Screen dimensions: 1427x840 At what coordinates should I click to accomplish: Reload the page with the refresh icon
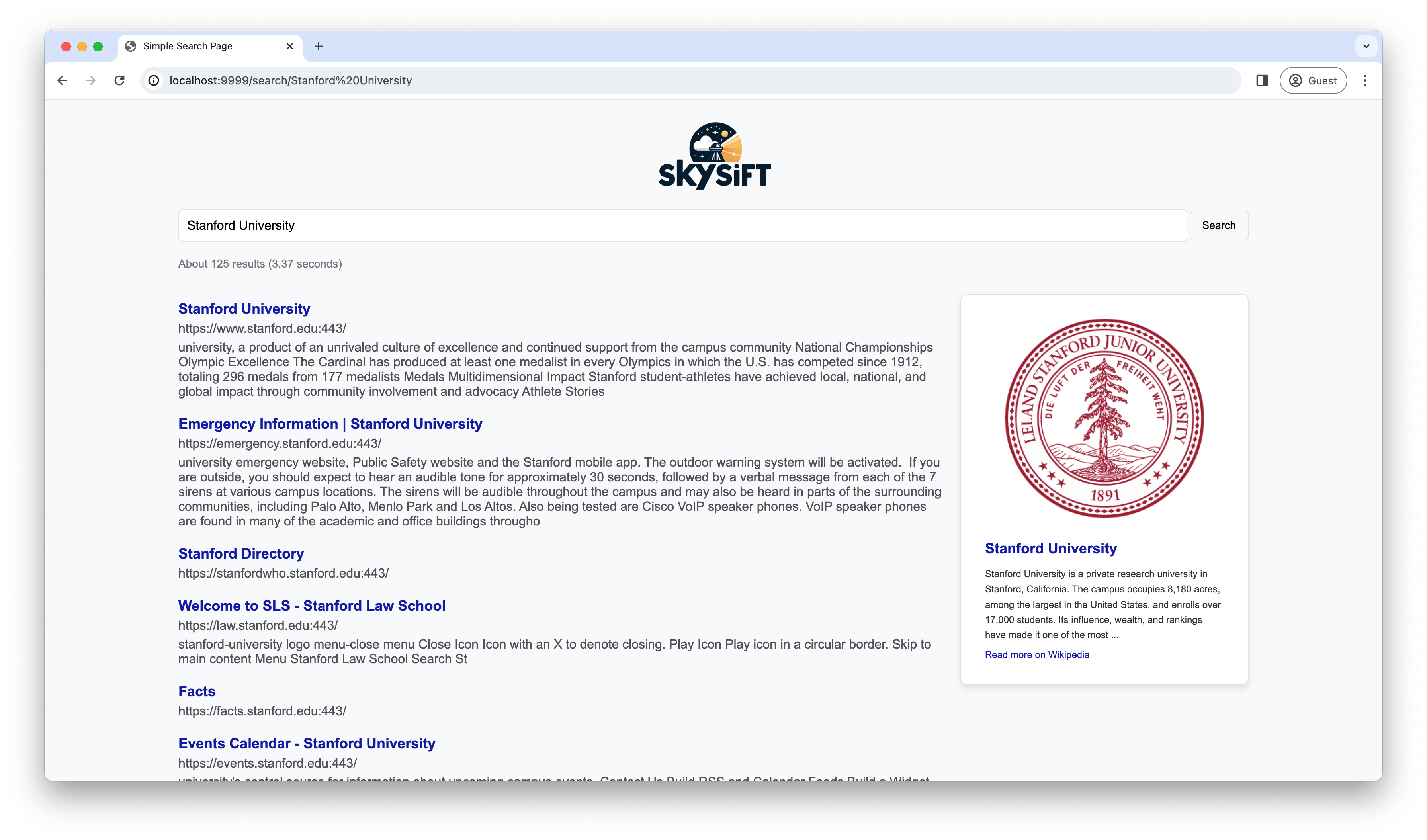[119, 80]
